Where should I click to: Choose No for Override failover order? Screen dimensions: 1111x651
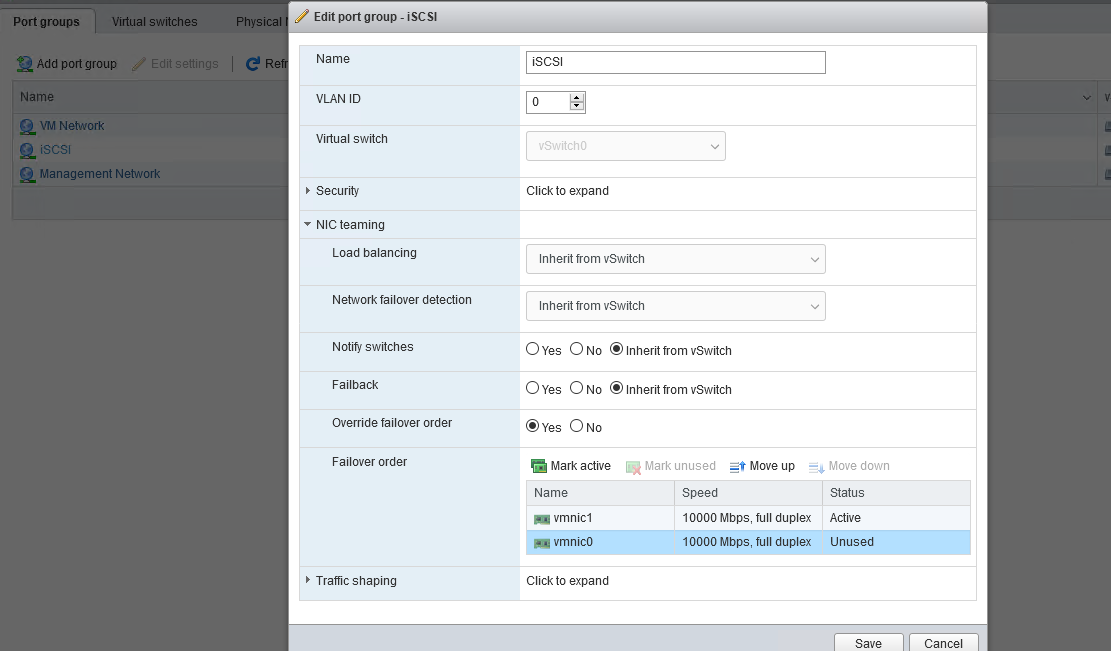[x=576, y=427]
